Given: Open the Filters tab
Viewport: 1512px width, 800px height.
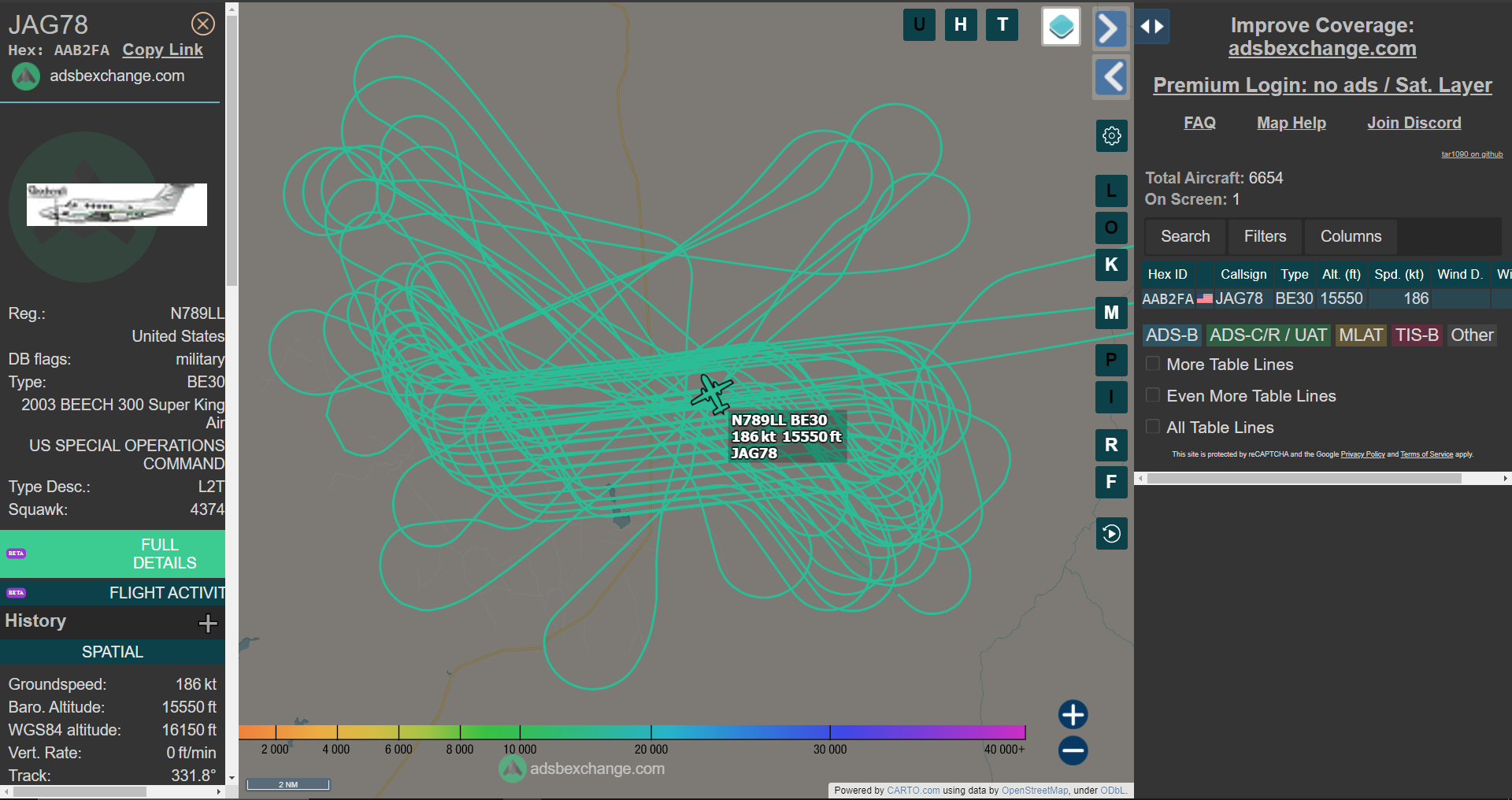Looking at the screenshot, I should coord(1265,236).
